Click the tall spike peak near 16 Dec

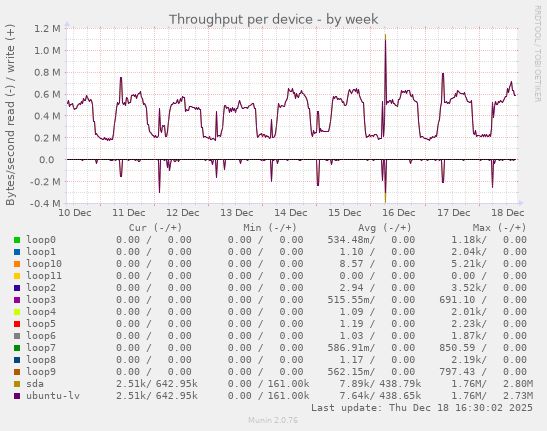click(385, 35)
